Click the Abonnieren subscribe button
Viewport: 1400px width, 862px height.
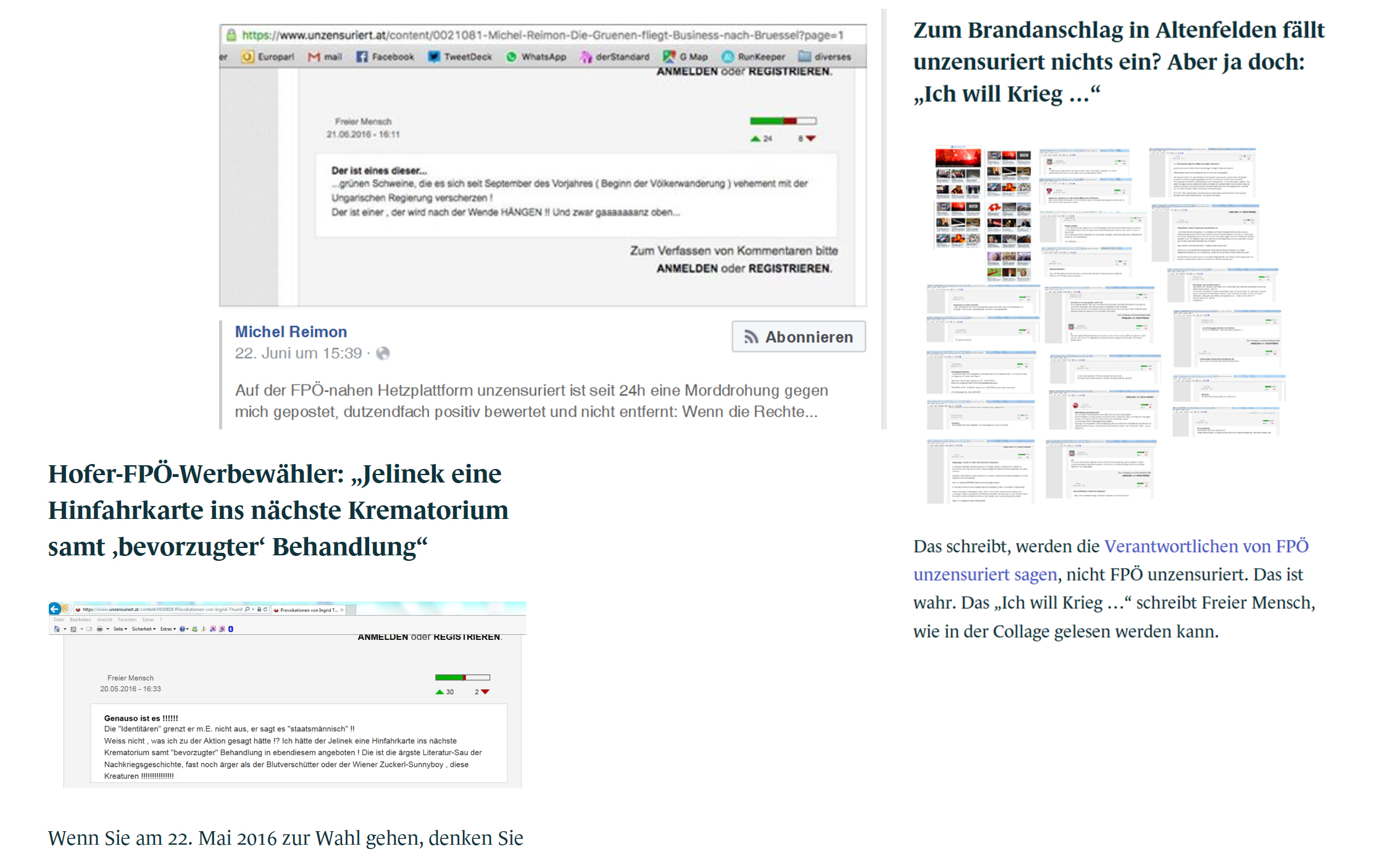click(798, 337)
